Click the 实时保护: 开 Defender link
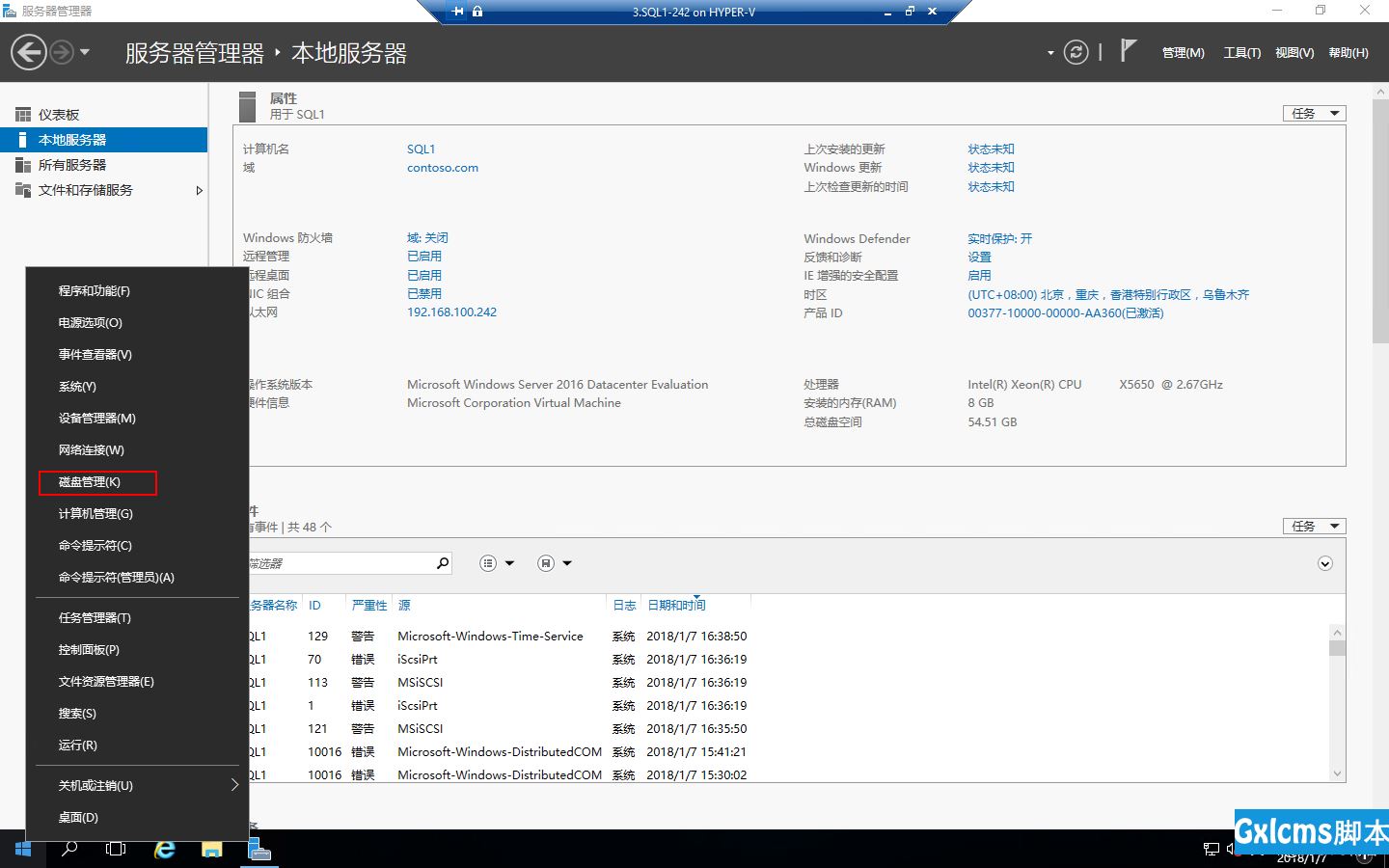This screenshot has height=868, width=1389. [x=999, y=239]
